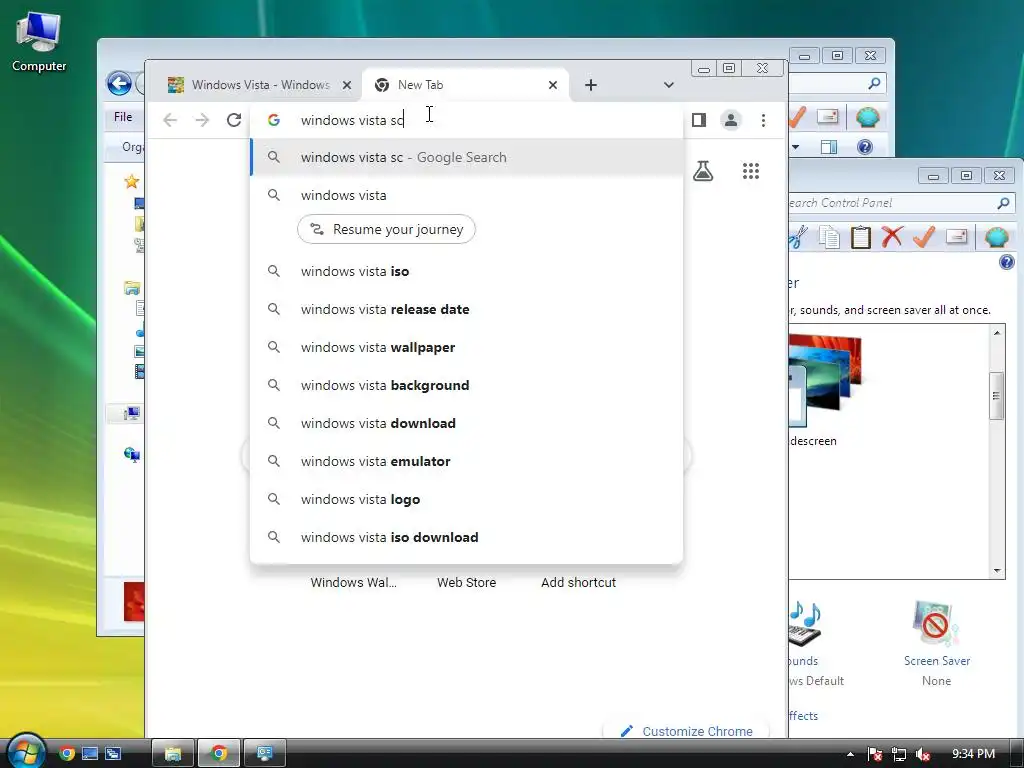Click the scissors Cut icon in Control Panel toolbar
Screen dimensions: 1024x768
797,237
